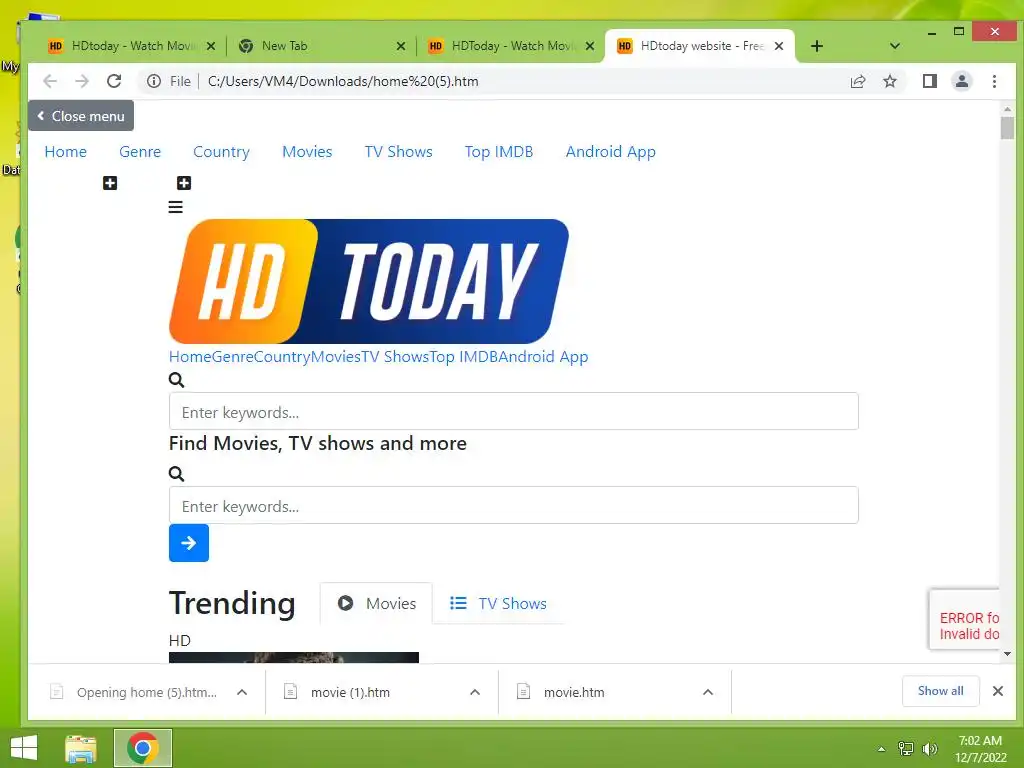The width and height of the screenshot is (1024, 768).
Task: Reload the current page
Action: click(114, 81)
